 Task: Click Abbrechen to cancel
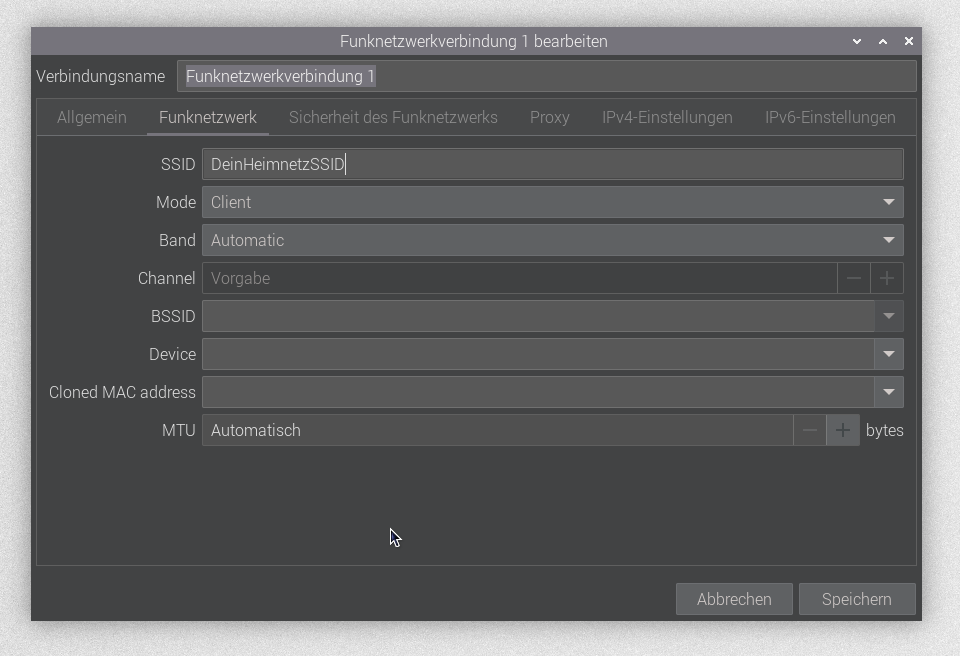[734, 599]
